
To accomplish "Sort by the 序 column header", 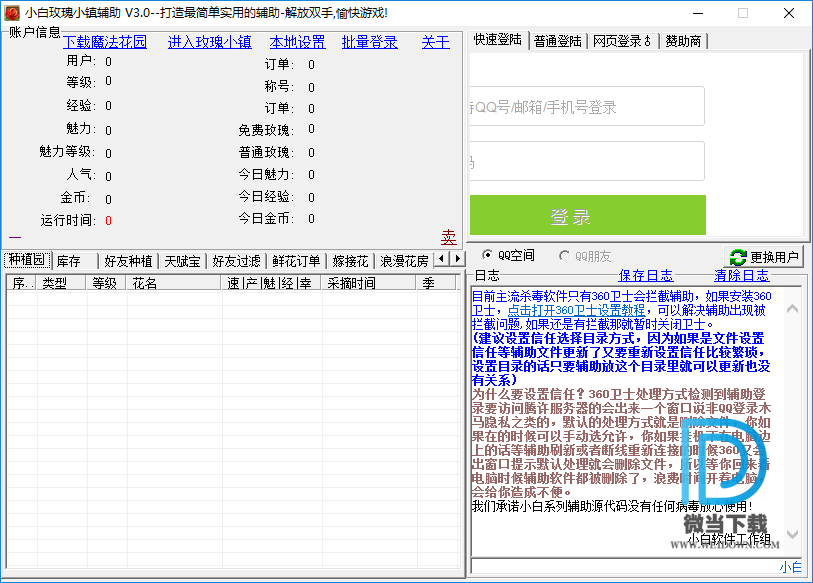I will [x=21, y=283].
